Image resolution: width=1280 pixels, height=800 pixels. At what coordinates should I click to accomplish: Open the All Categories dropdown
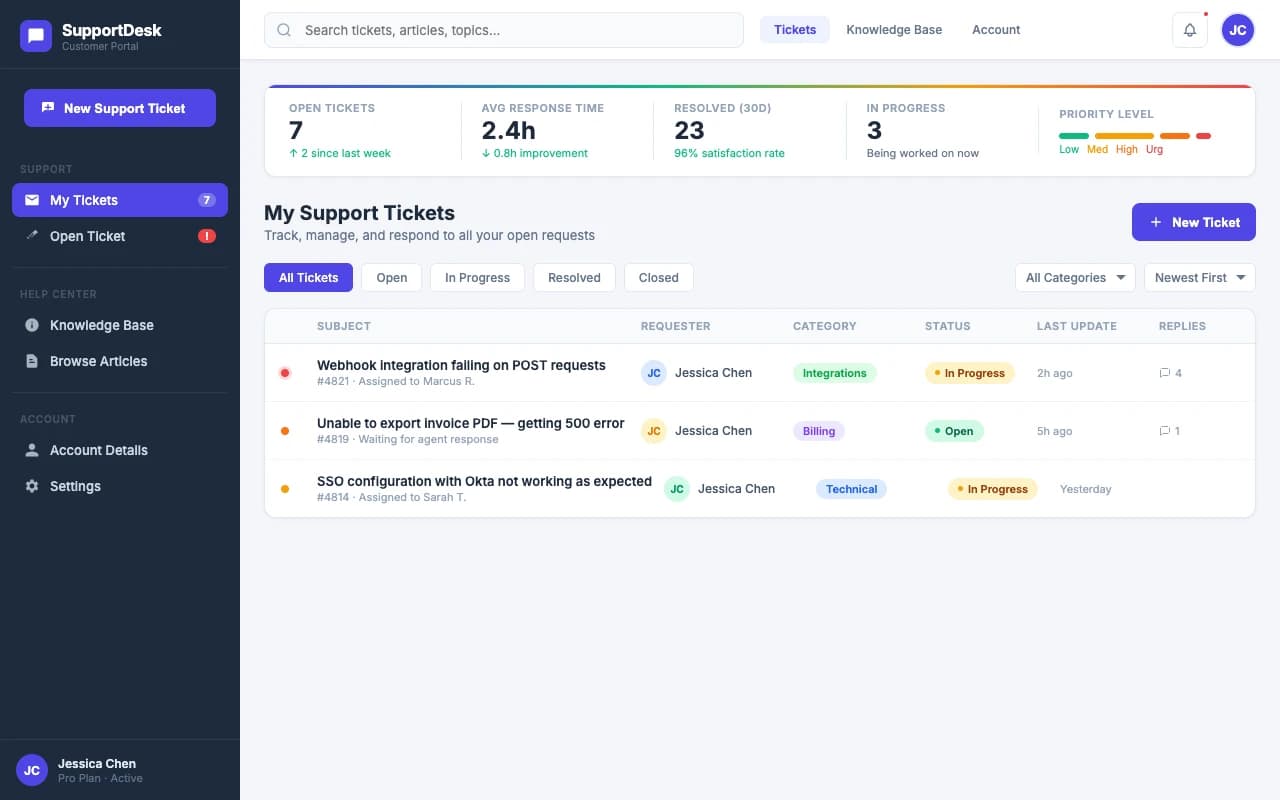[x=1074, y=277]
